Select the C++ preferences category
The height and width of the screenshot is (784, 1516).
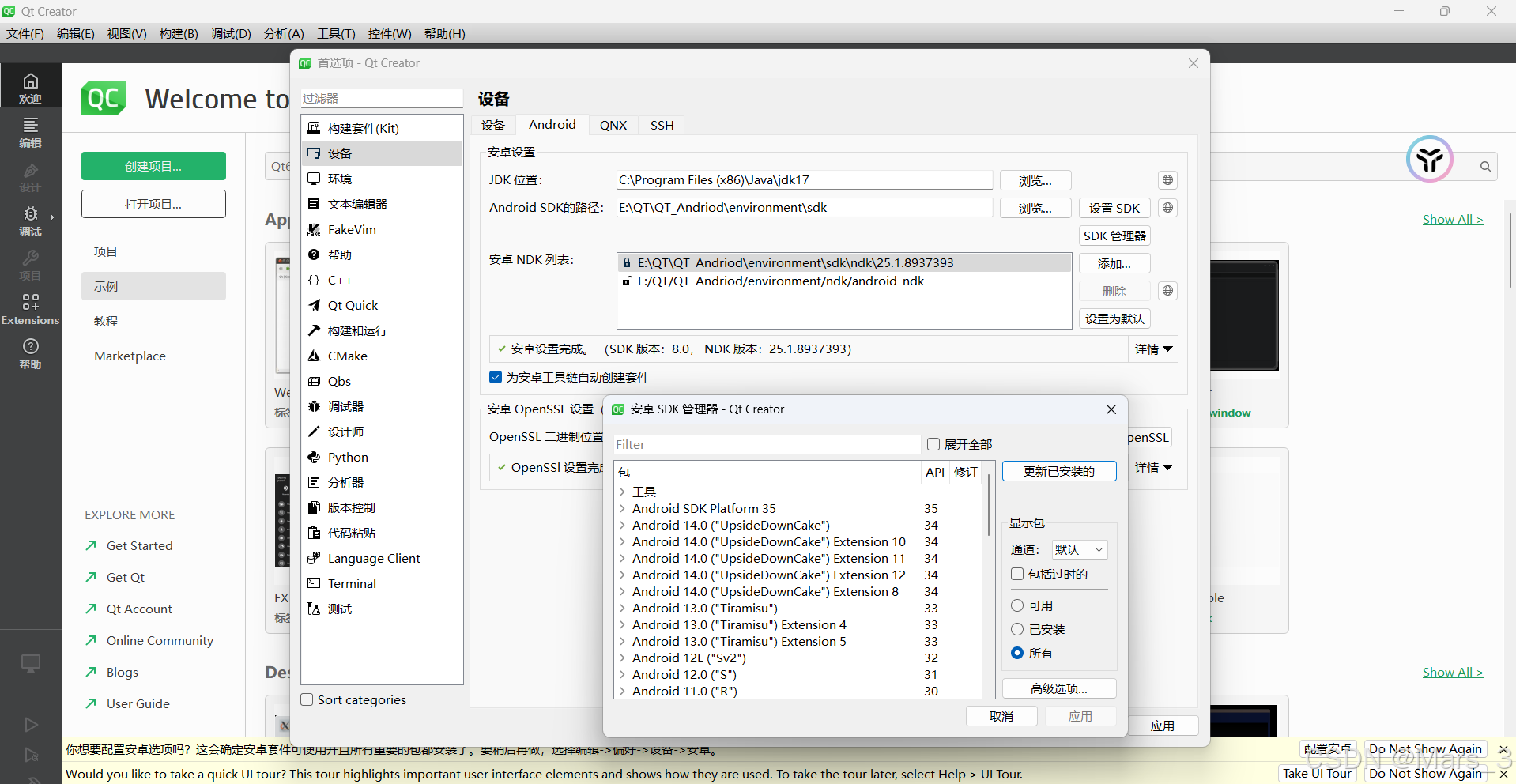pos(382,280)
